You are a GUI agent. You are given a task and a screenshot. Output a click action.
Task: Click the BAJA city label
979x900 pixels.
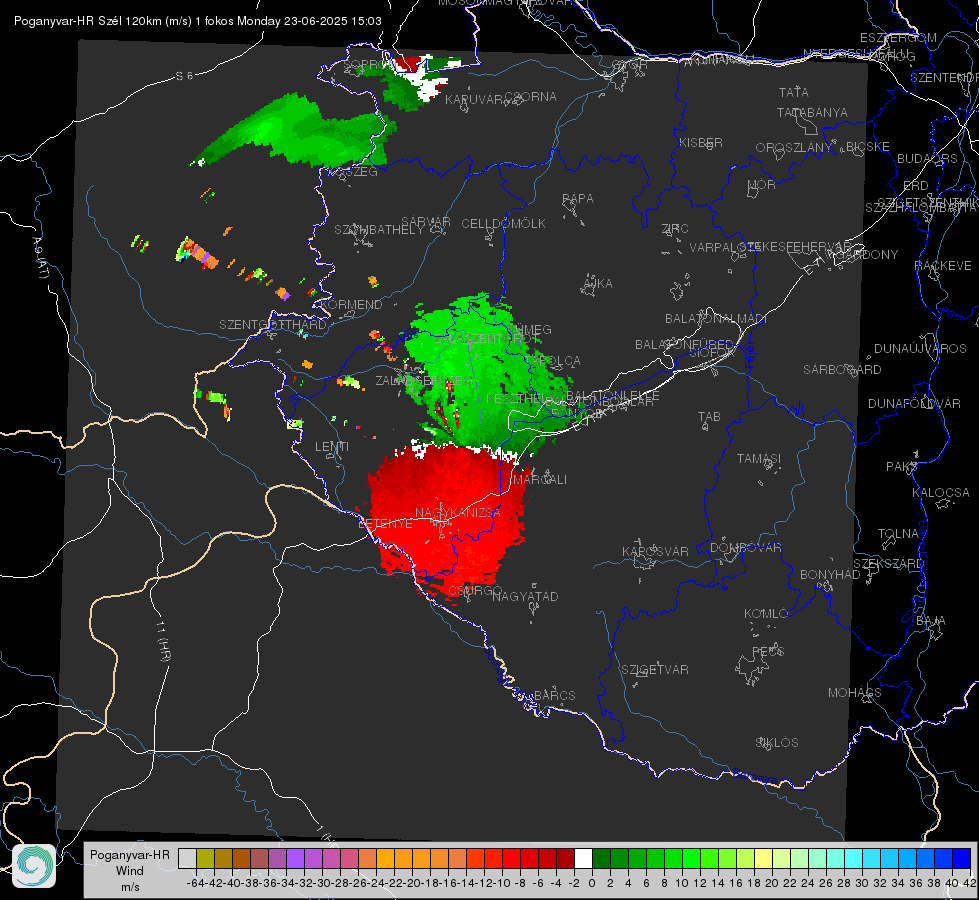[931, 621]
